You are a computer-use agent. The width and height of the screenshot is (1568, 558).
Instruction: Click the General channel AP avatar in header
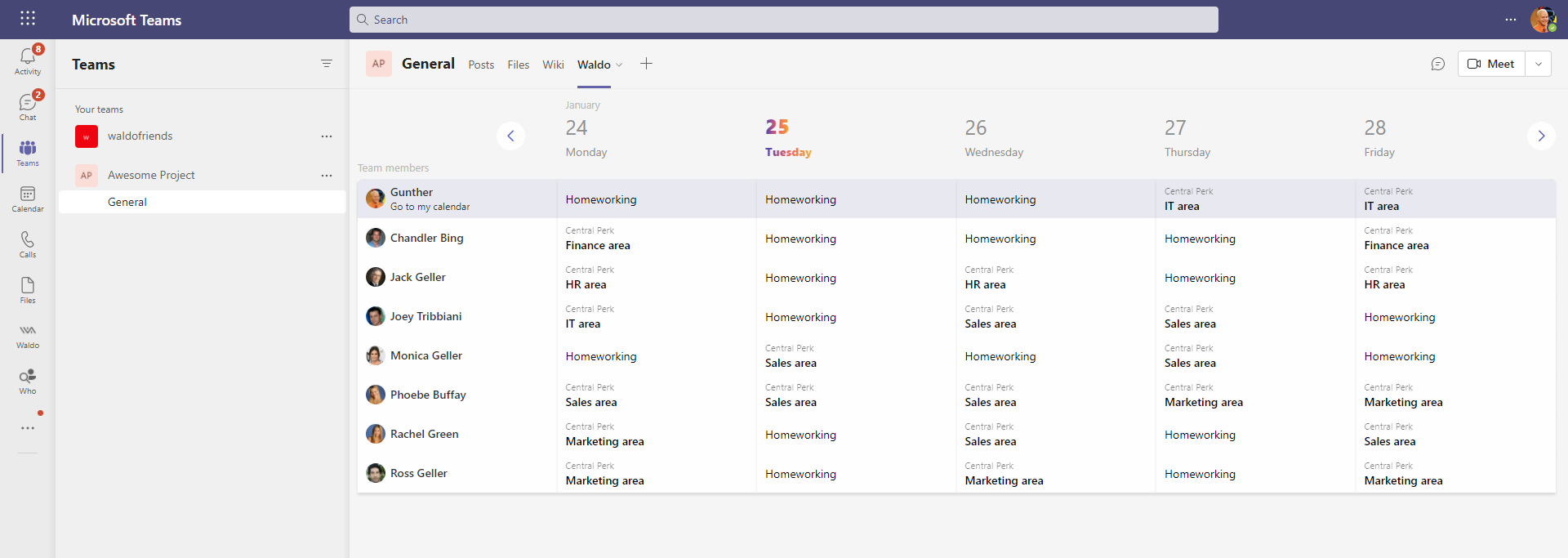379,64
